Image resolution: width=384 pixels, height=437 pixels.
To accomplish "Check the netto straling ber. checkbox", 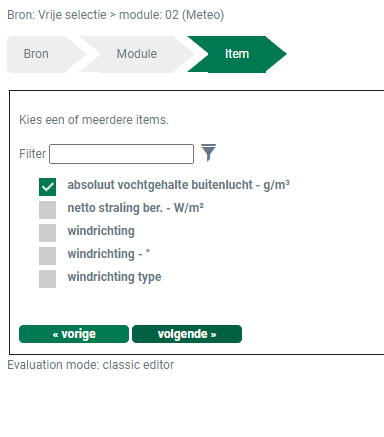I will (x=47, y=210).
